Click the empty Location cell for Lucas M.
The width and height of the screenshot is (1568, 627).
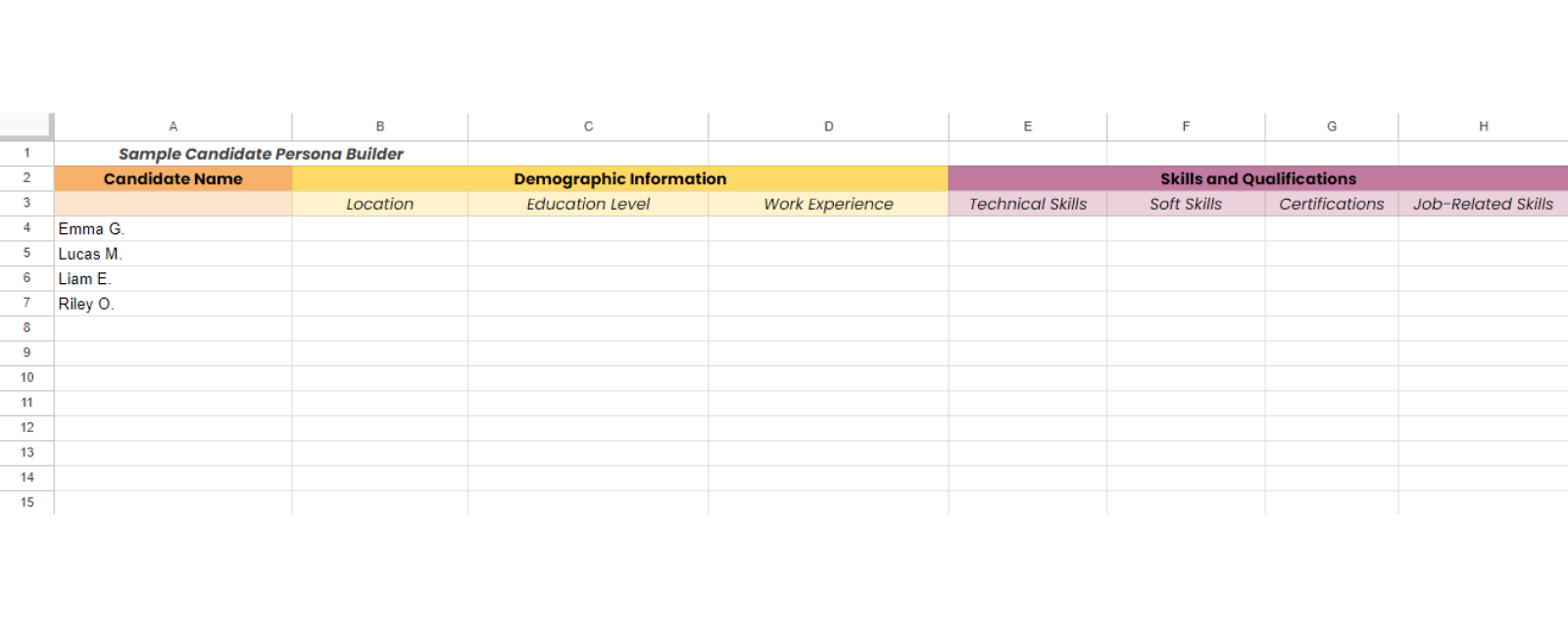[379, 254]
